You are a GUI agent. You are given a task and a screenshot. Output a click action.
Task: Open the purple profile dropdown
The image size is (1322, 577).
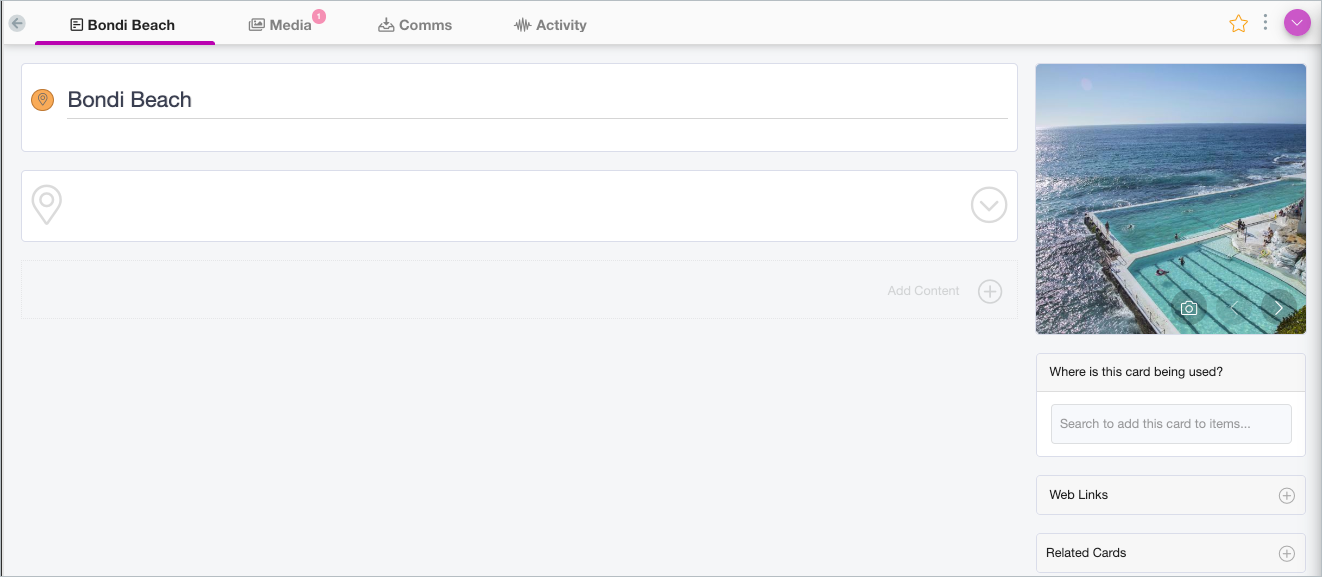(1297, 23)
